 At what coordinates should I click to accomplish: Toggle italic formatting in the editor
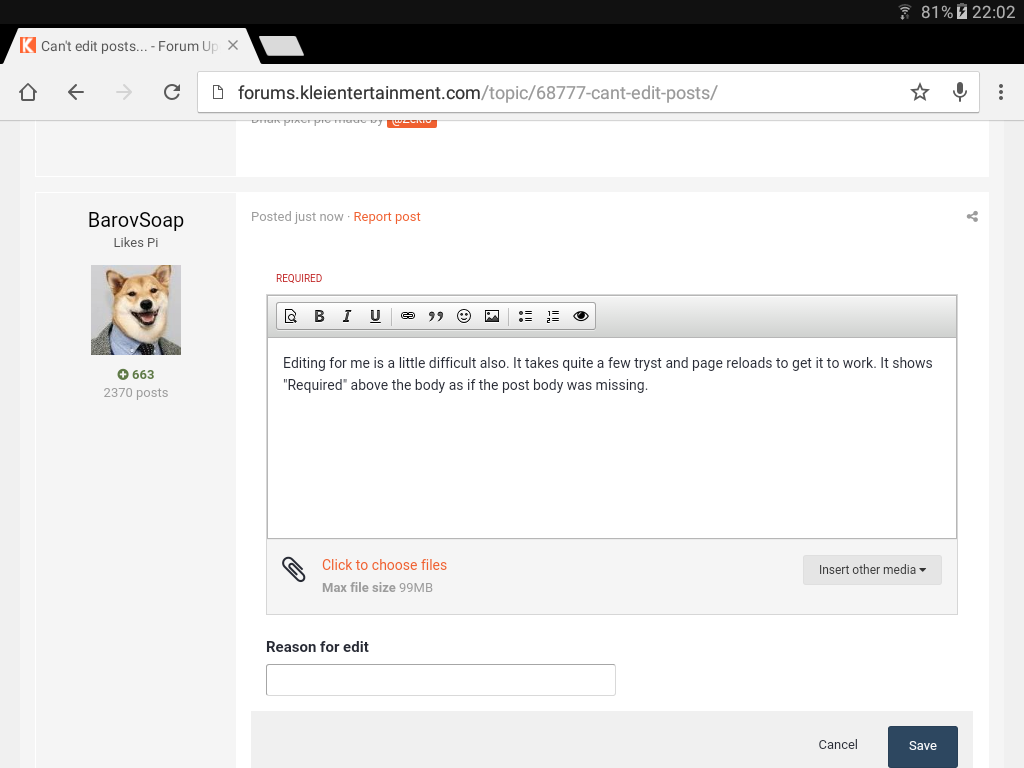[347, 316]
